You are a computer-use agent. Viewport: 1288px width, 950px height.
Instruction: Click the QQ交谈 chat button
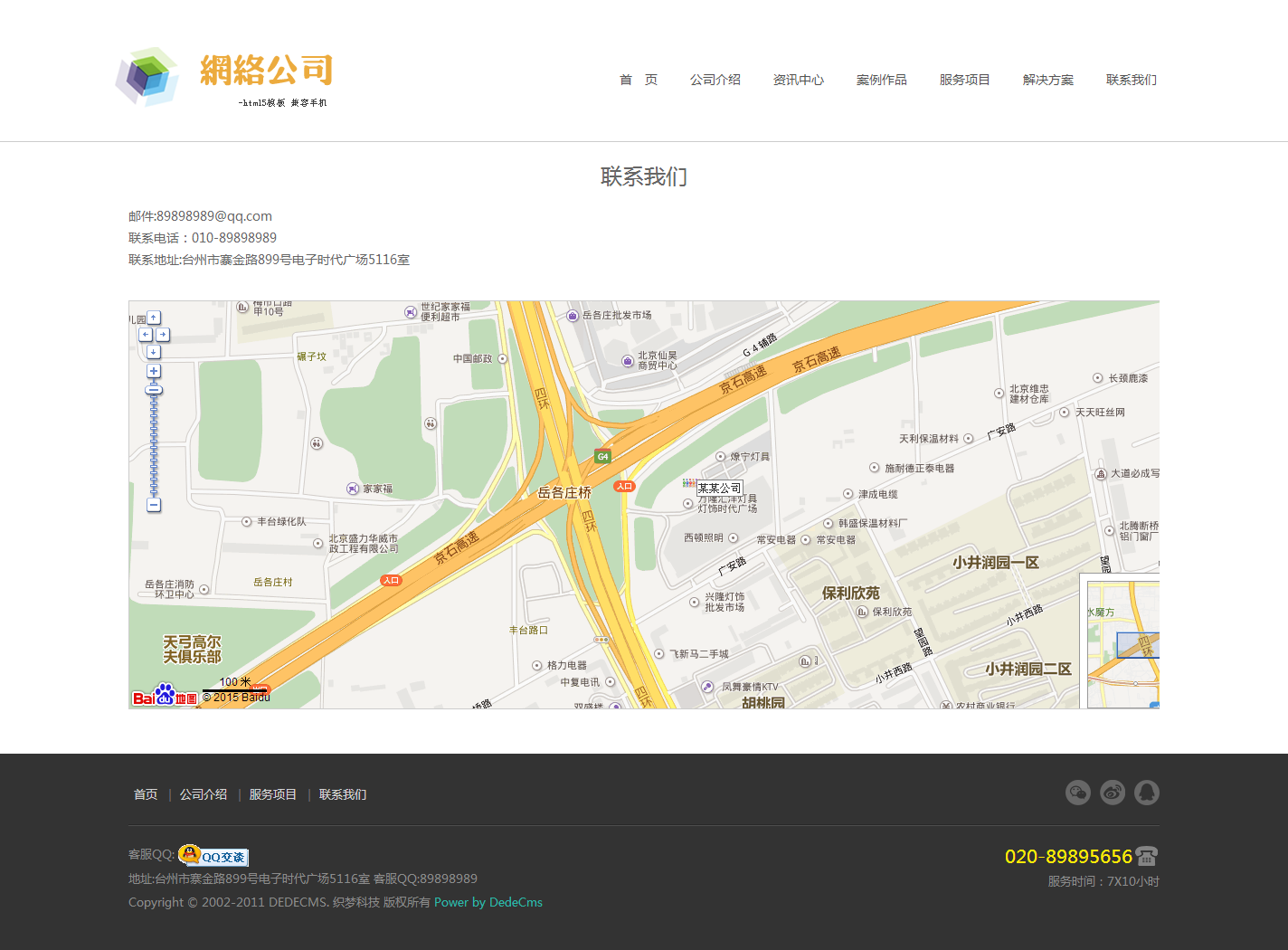pos(213,856)
